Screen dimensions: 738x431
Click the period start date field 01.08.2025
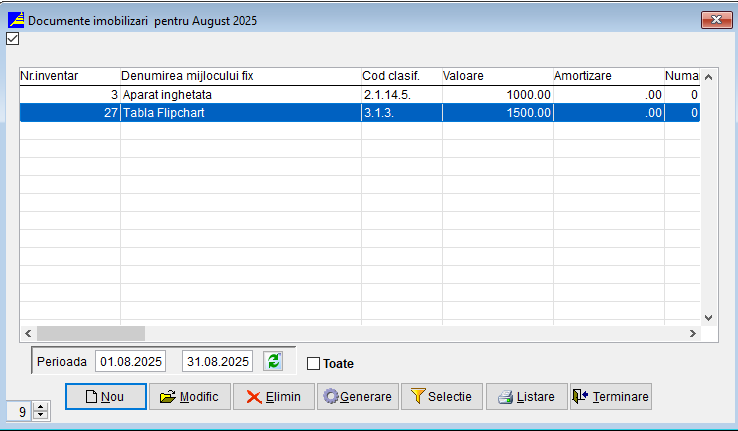[x=130, y=361]
